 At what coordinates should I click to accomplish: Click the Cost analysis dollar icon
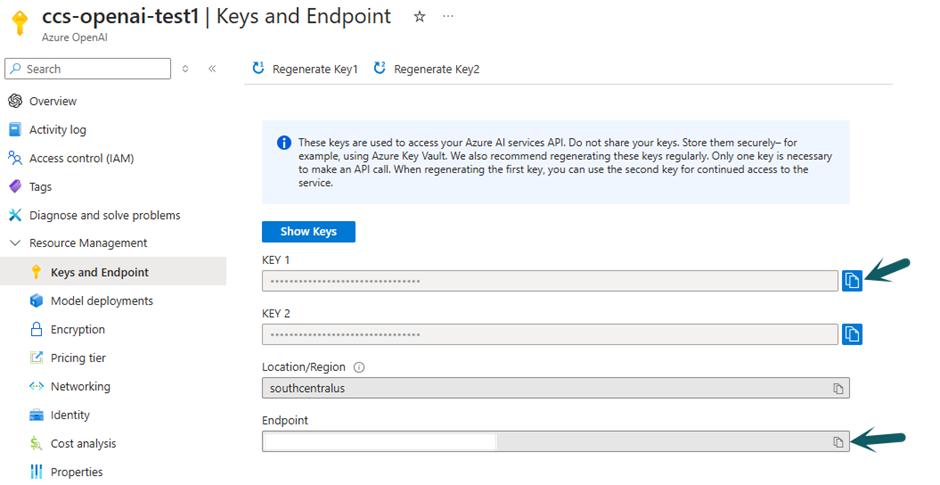tap(36, 444)
